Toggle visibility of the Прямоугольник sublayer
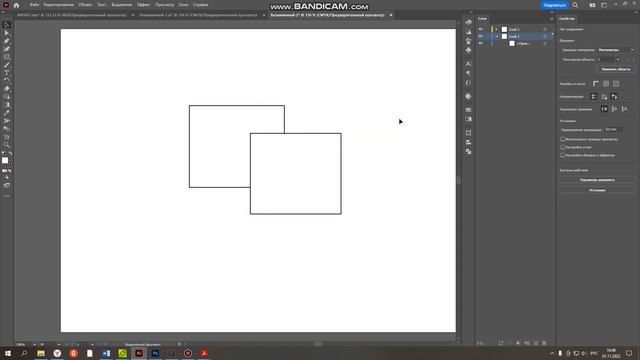The width and height of the screenshot is (640, 360). 480,43
